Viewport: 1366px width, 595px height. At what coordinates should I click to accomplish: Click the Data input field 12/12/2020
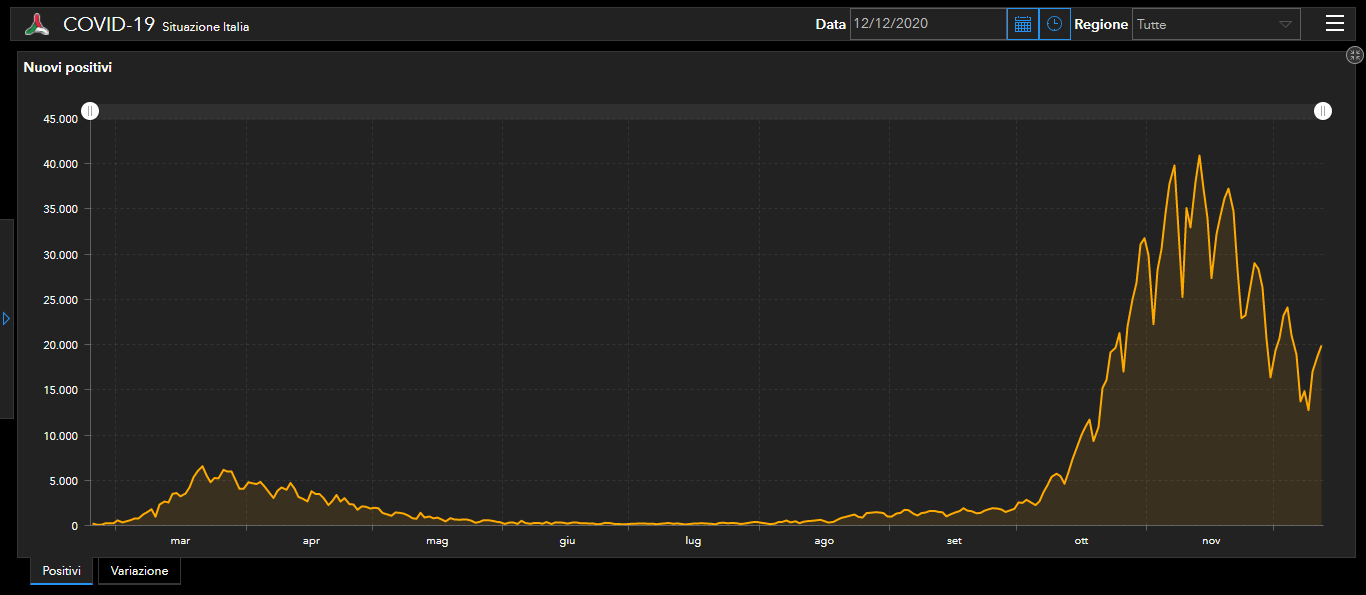pyautogui.click(x=928, y=24)
